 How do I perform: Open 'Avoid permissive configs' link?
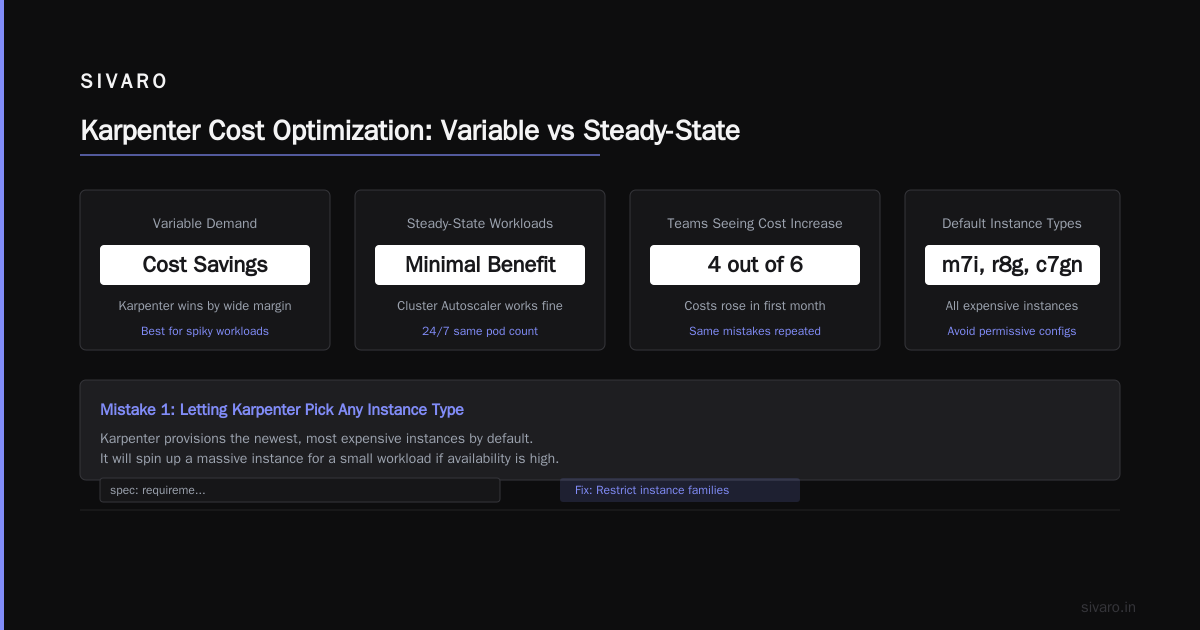pyautogui.click(x=1012, y=331)
